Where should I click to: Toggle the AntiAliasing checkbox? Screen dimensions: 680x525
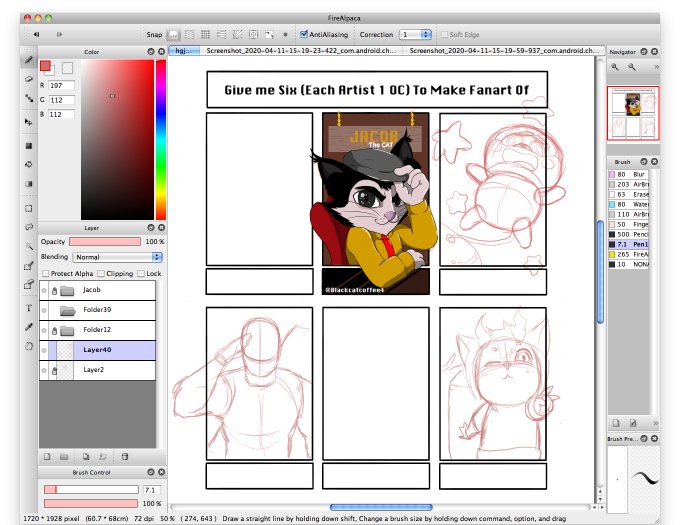tap(304, 34)
